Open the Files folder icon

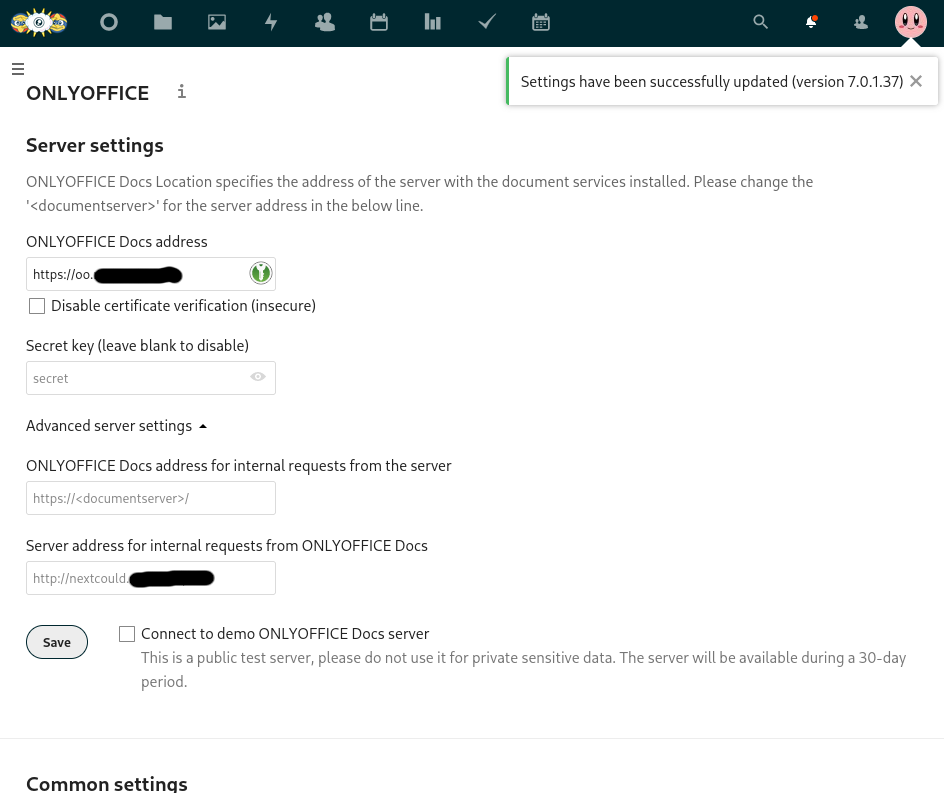(x=163, y=22)
